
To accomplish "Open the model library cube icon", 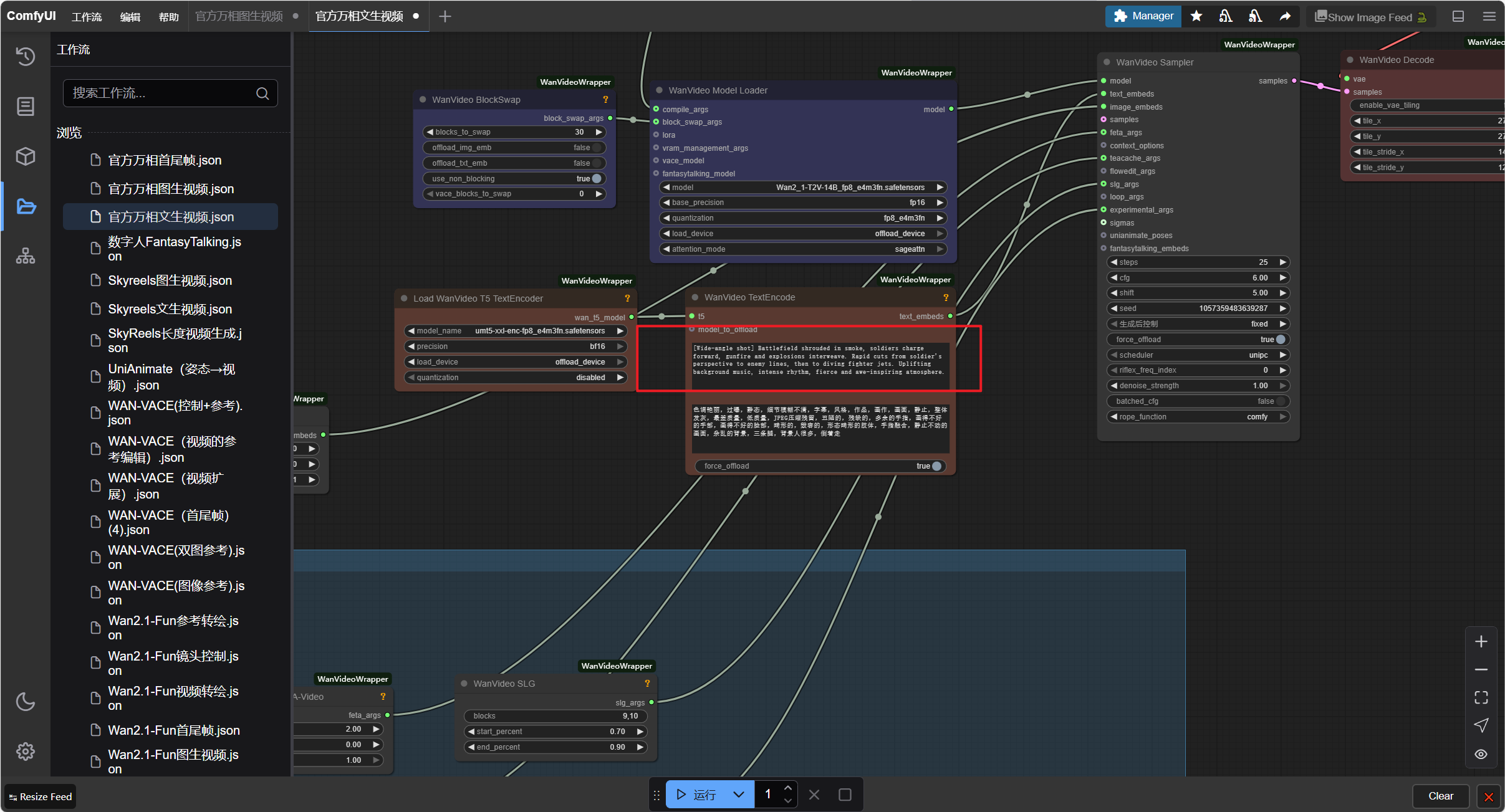I will pyautogui.click(x=25, y=156).
